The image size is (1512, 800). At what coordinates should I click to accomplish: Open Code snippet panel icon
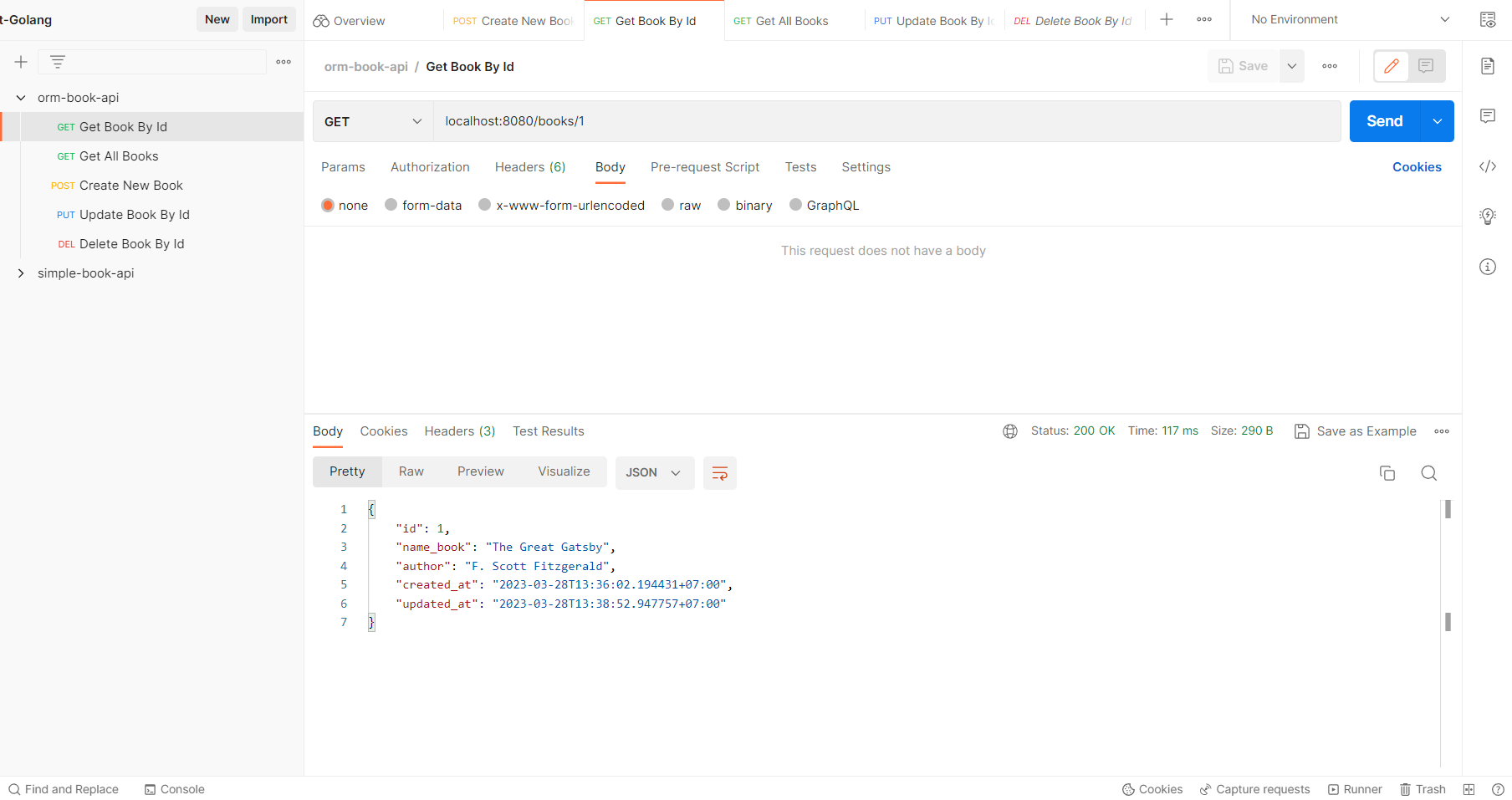click(x=1488, y=166)
